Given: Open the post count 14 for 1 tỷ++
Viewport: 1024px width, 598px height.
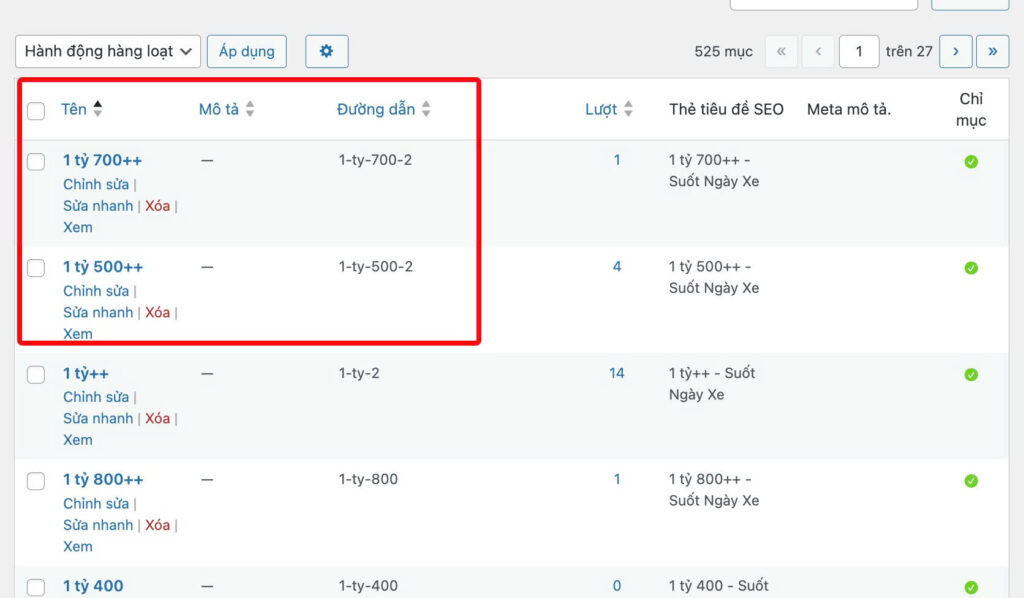Looking at the screenshot, I should coord(616,373).
